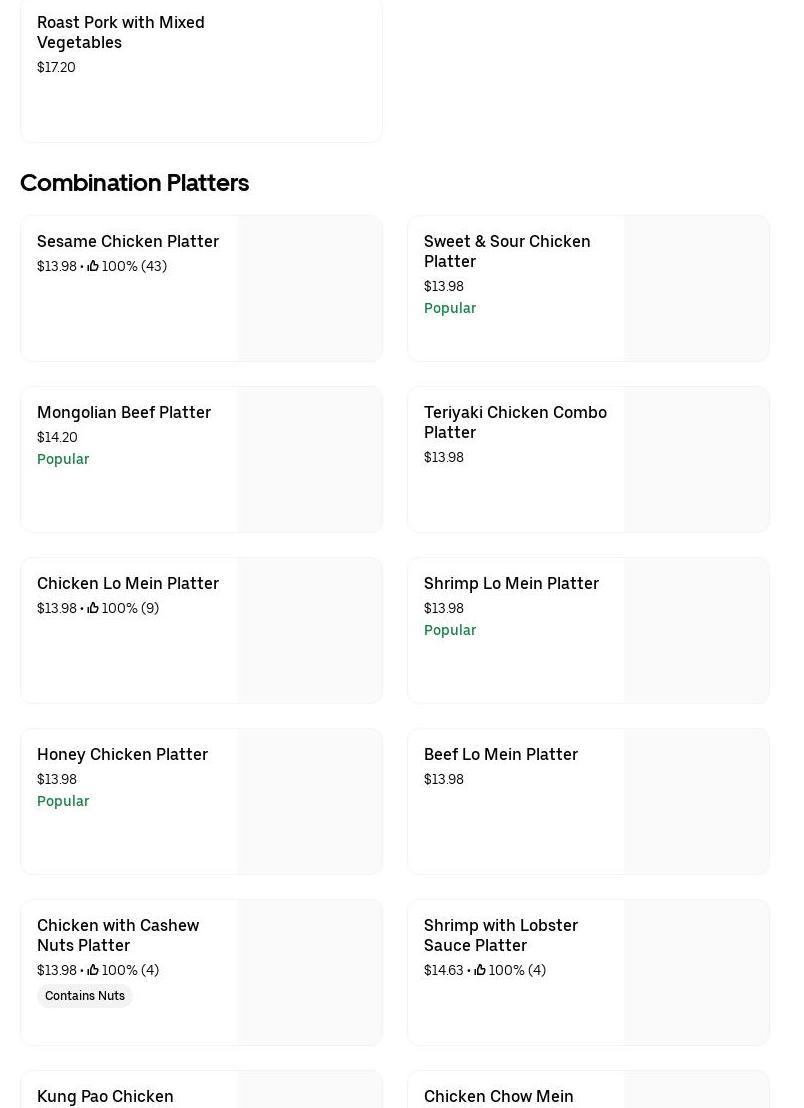The width and height of the screenshot is (804, 1108).
Task: Click thumbs-up icon on Sesame Chicken Platter
Action: click(93, 266)
